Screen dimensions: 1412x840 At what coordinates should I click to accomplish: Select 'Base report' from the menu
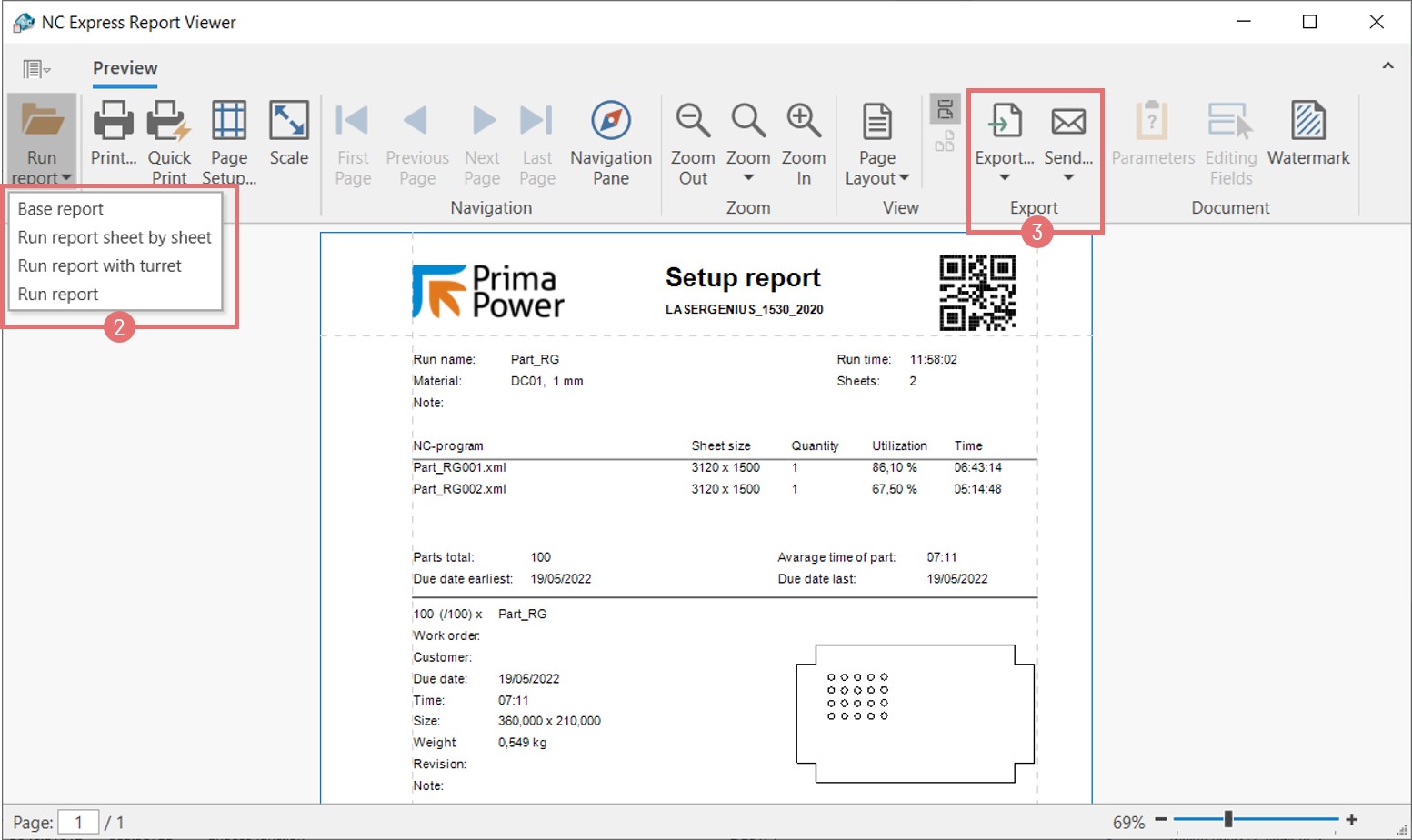[x=61, y=209]
